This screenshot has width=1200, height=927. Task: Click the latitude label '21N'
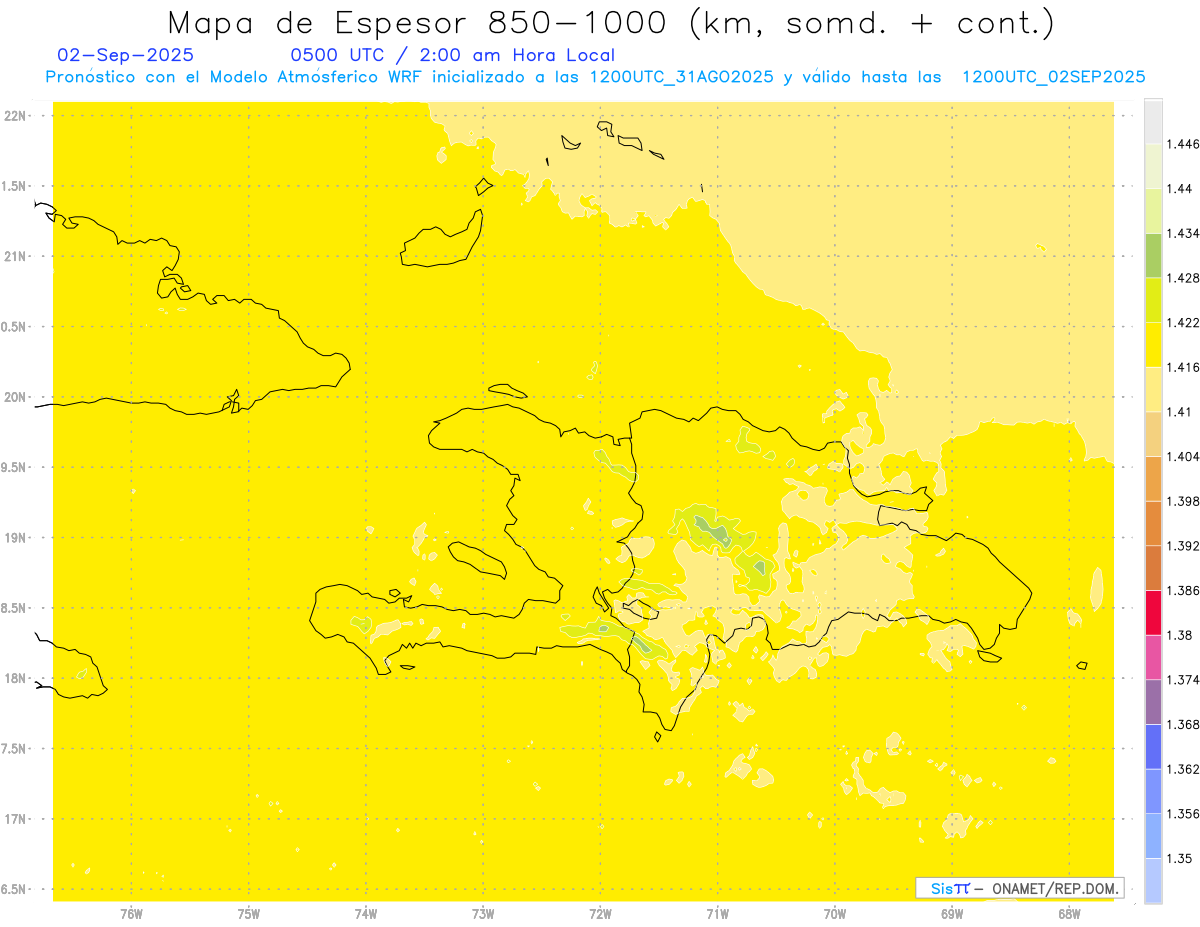pos(15,256)
